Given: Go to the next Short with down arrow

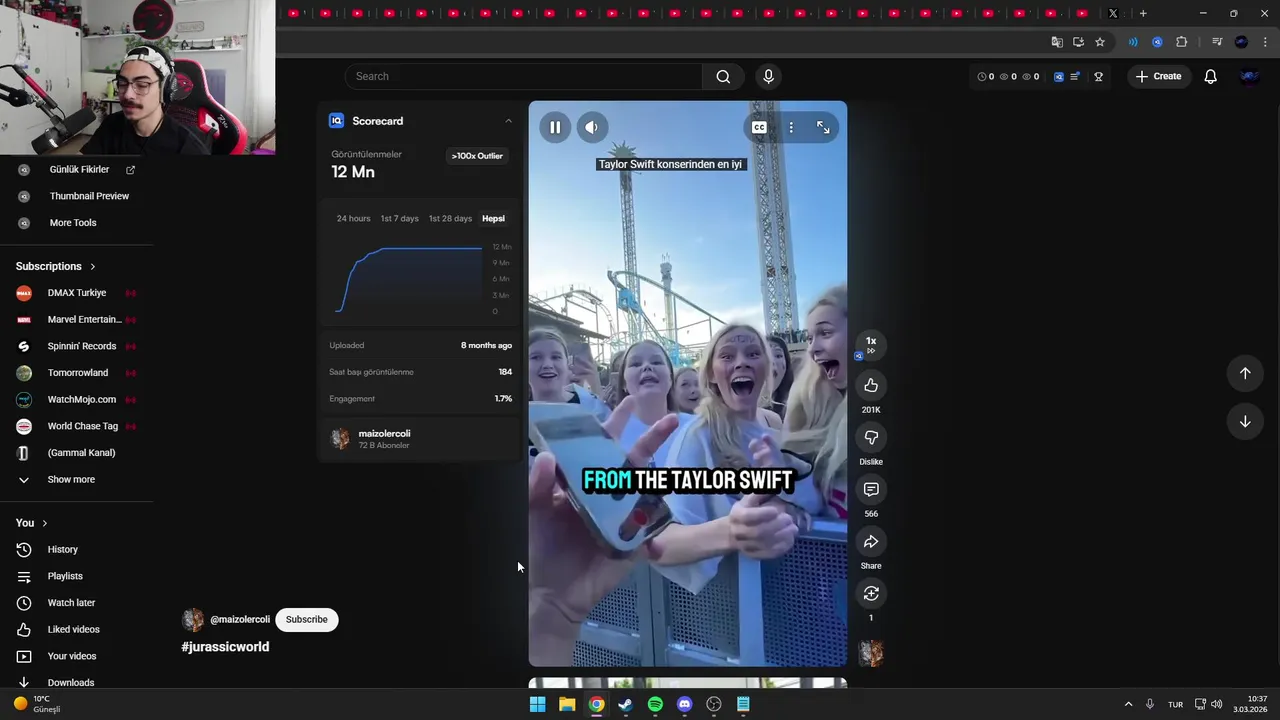Looking at the screenshot, I should point(1245,421).
